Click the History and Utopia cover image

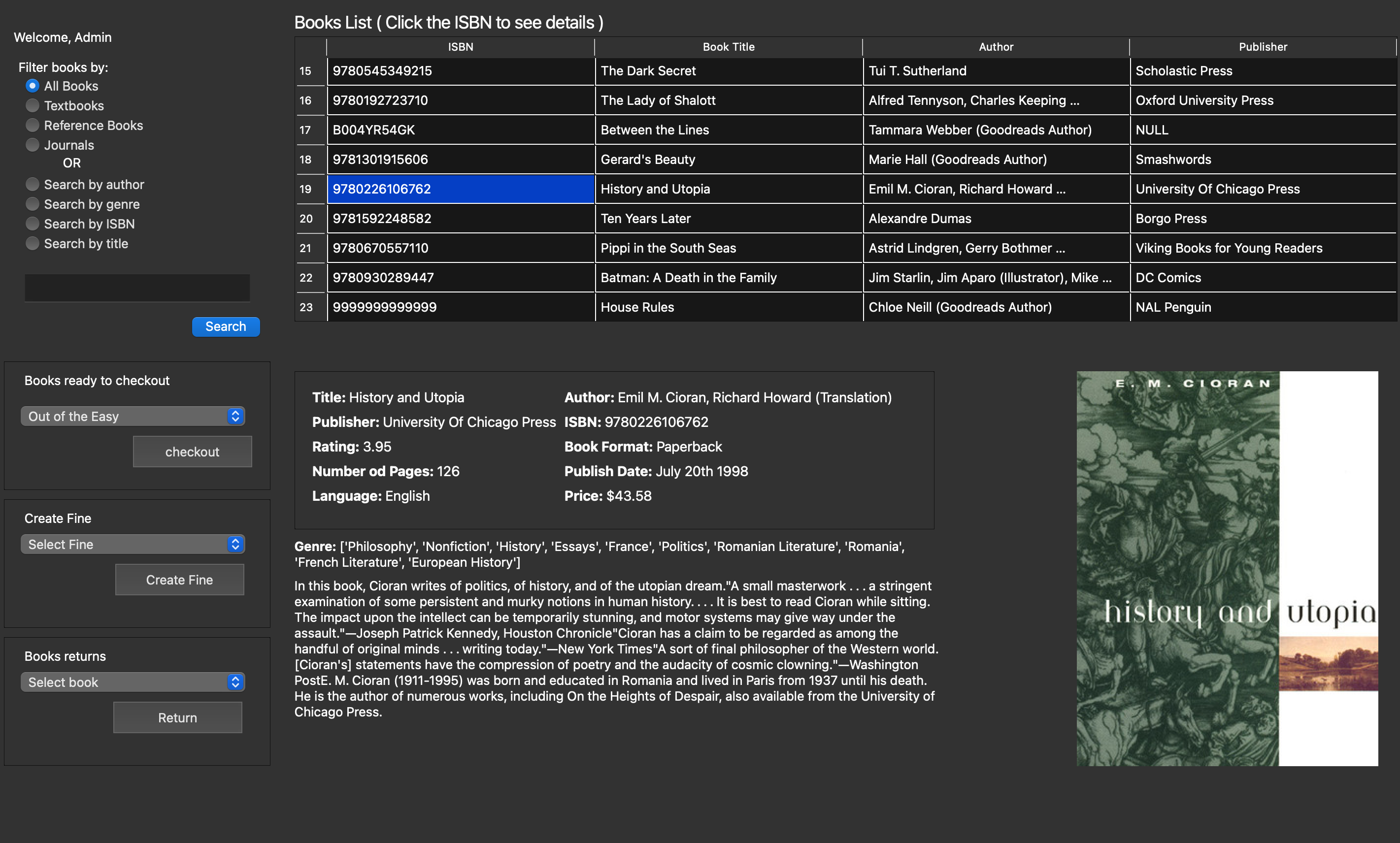1227,569
